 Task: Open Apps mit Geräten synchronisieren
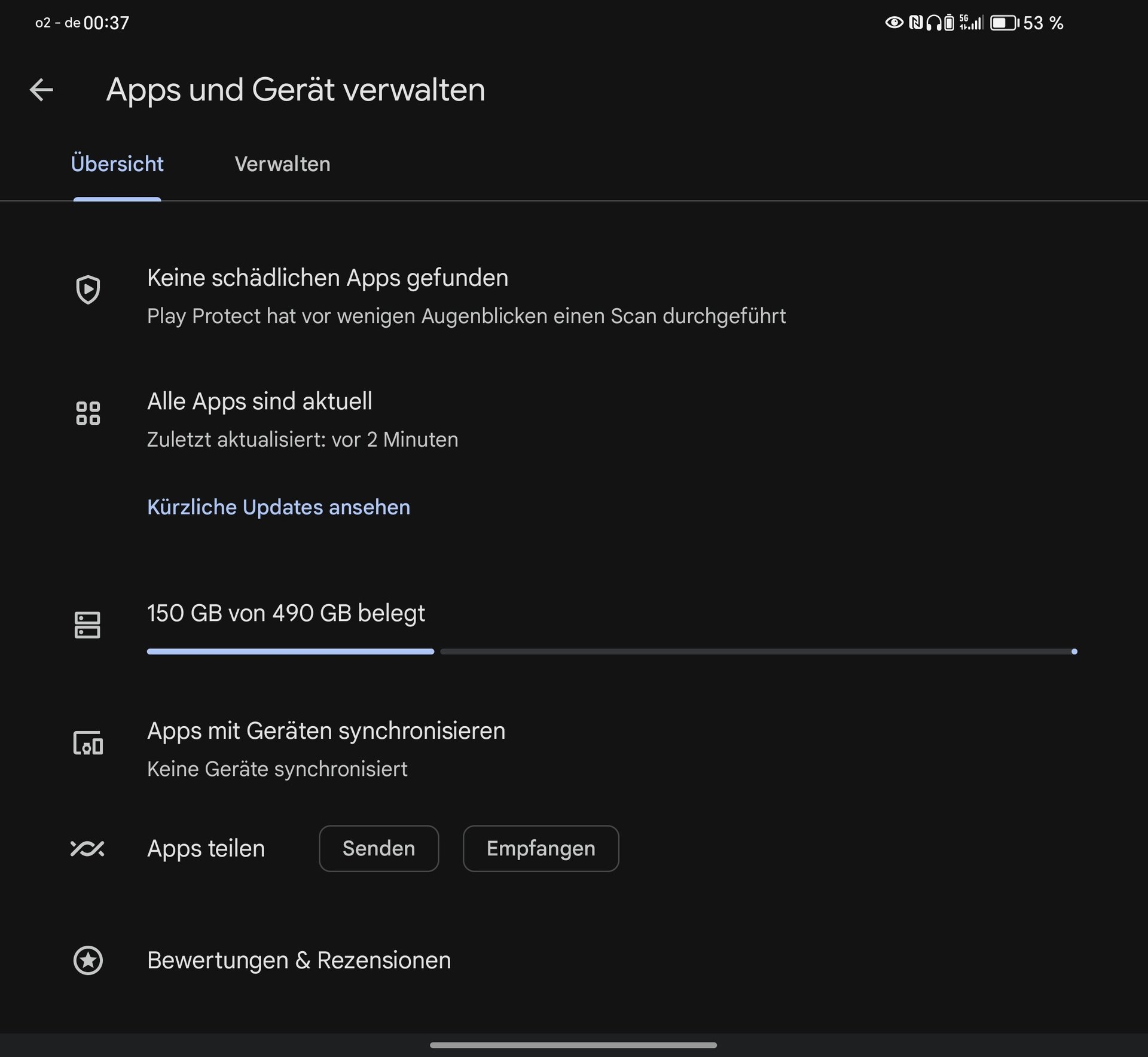pos(326,731)
